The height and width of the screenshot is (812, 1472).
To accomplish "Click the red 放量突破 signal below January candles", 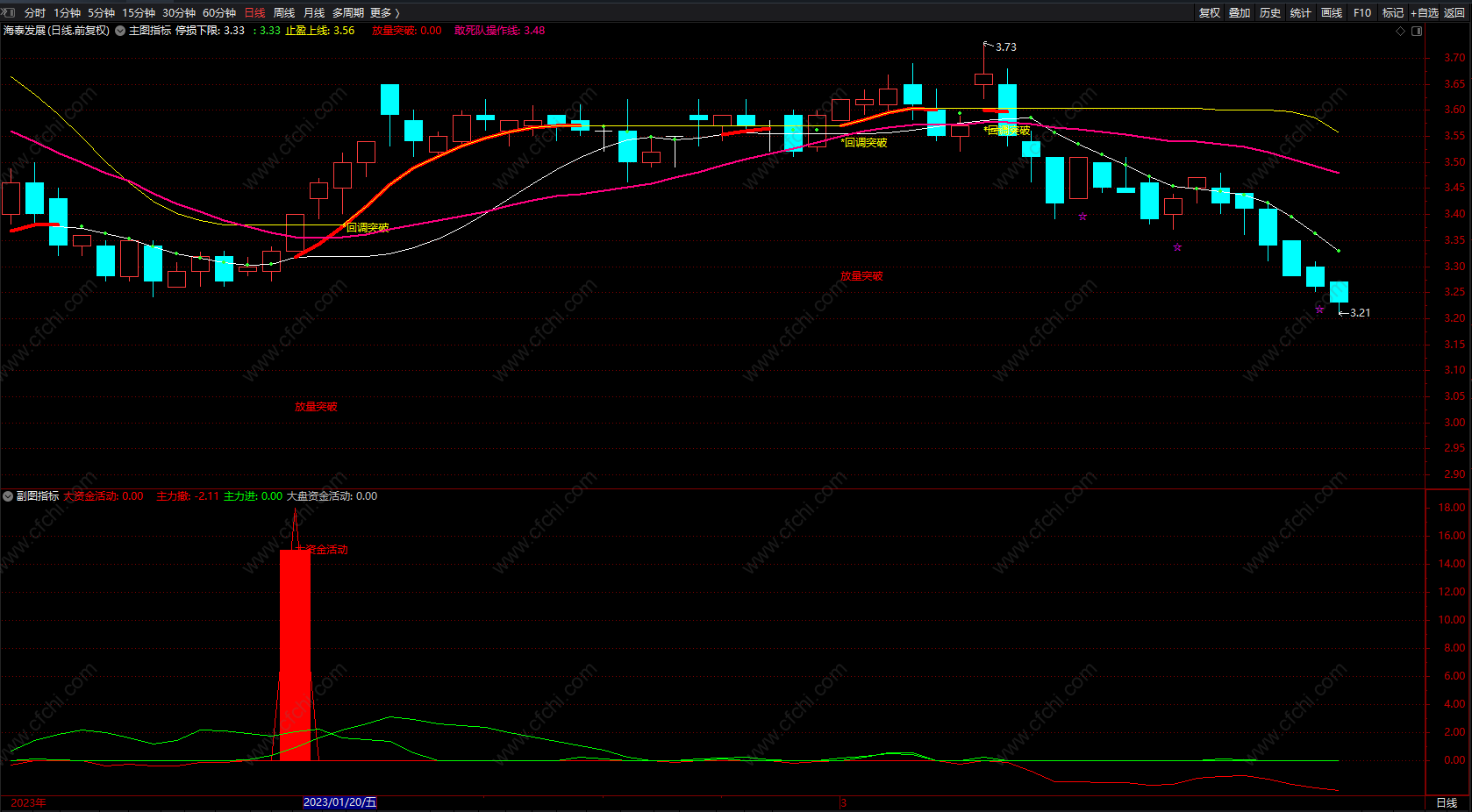I will (x=316, y=407).
